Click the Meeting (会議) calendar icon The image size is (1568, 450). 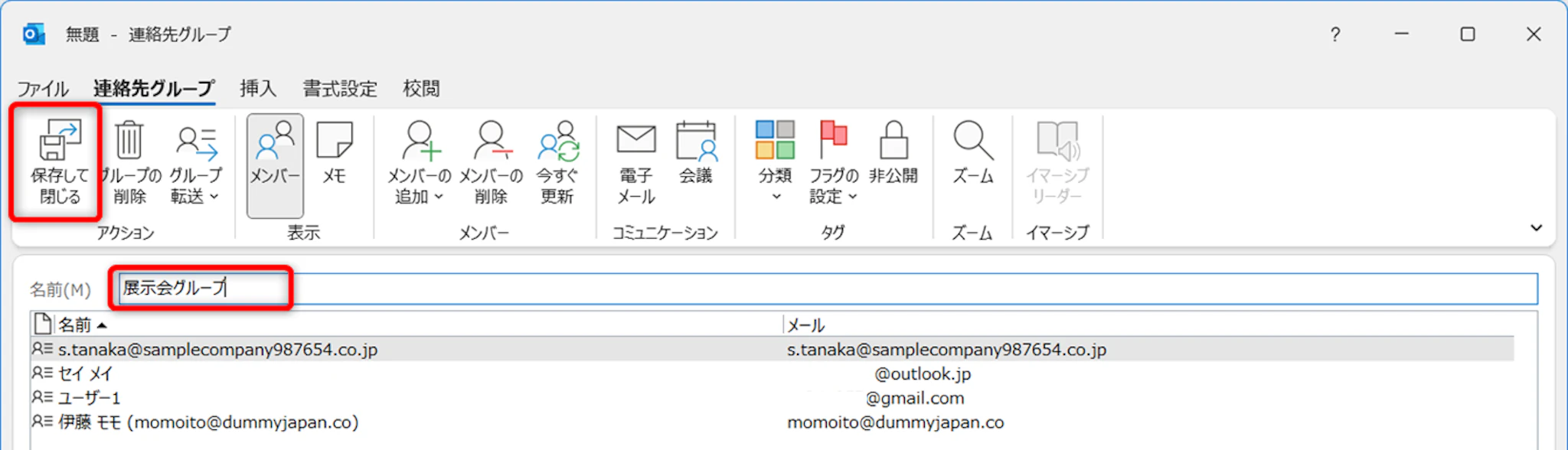(695, 142)
